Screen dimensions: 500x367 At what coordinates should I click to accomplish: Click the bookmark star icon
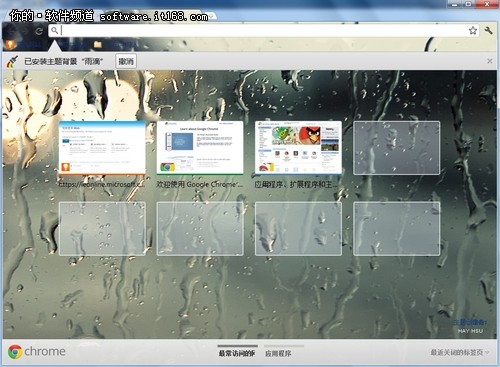473,31
